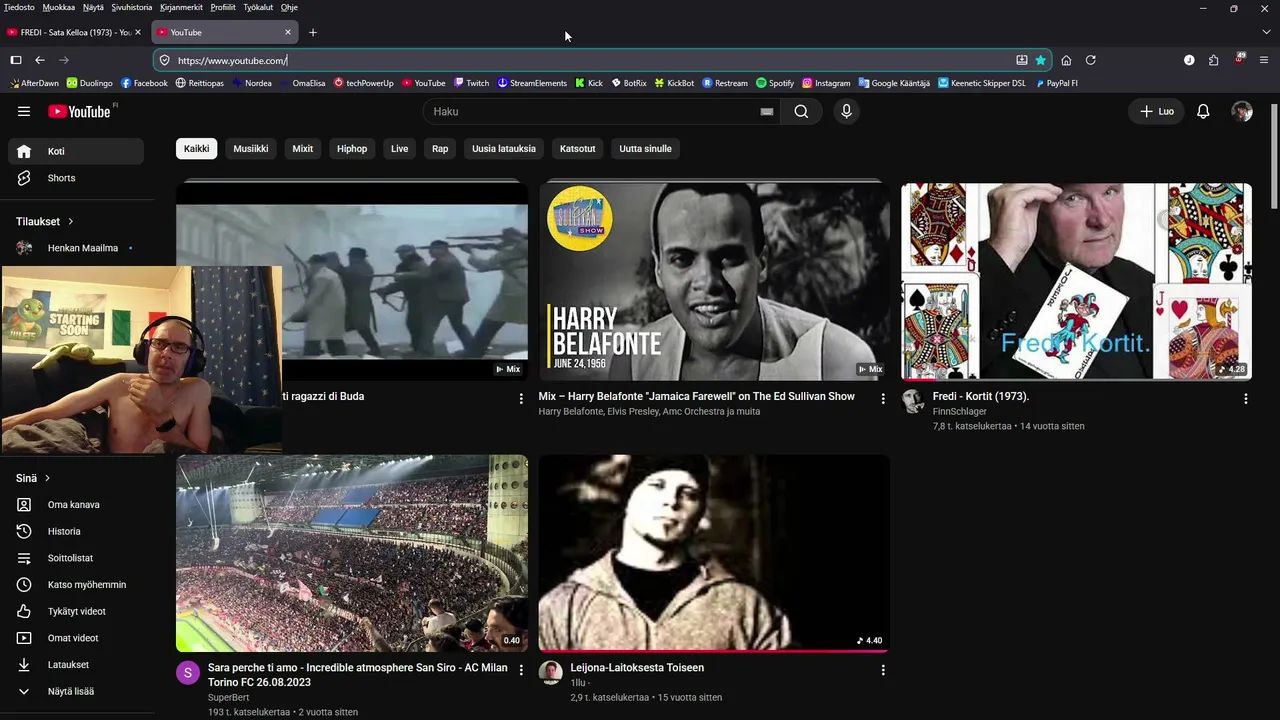Open the Leijona-Laitoksesta Toiseen thumbnail

click(714, 553)
